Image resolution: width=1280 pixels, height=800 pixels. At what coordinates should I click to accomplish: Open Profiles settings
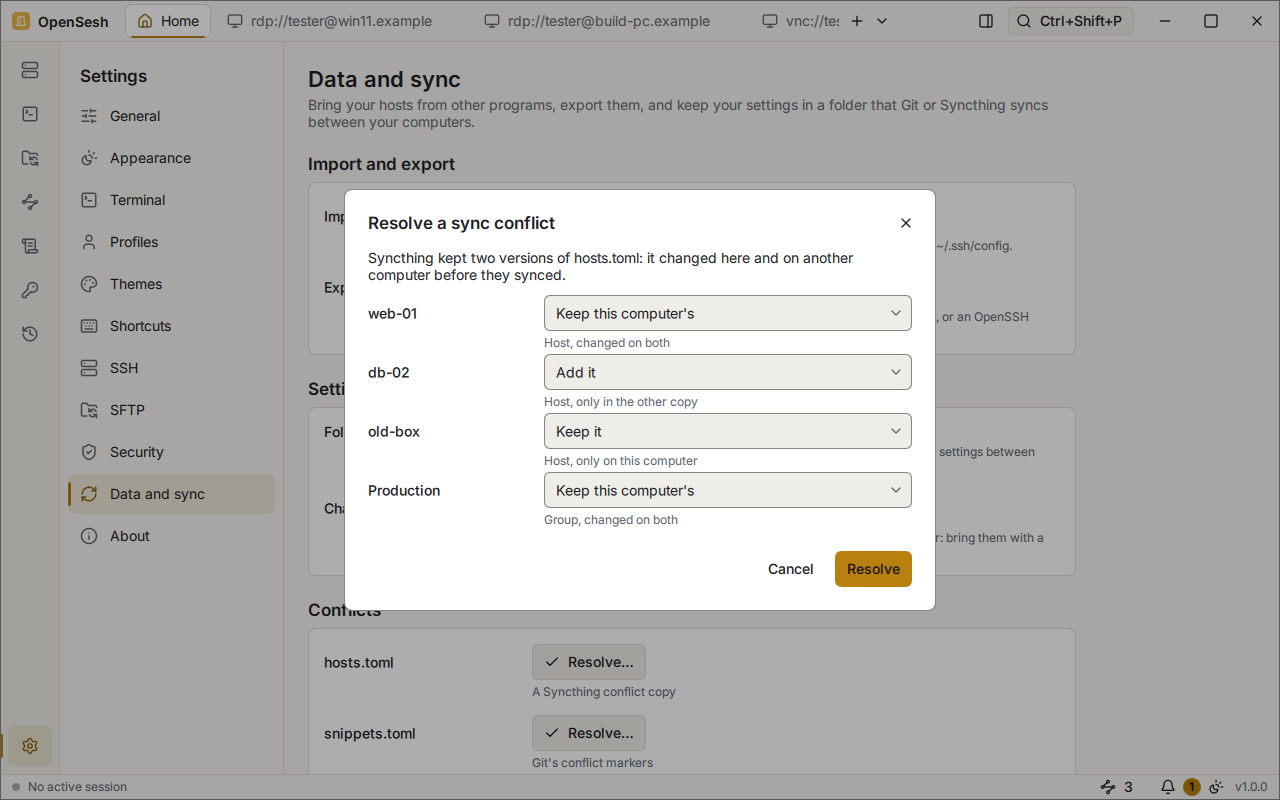click(171, 242)
